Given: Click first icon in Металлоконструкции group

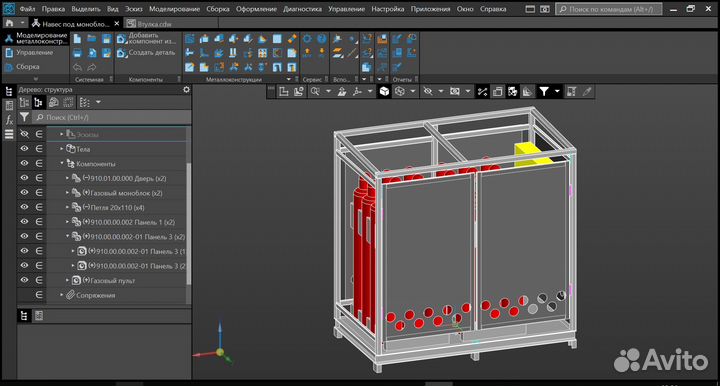Looking at the screenshot, I should 190,39.
